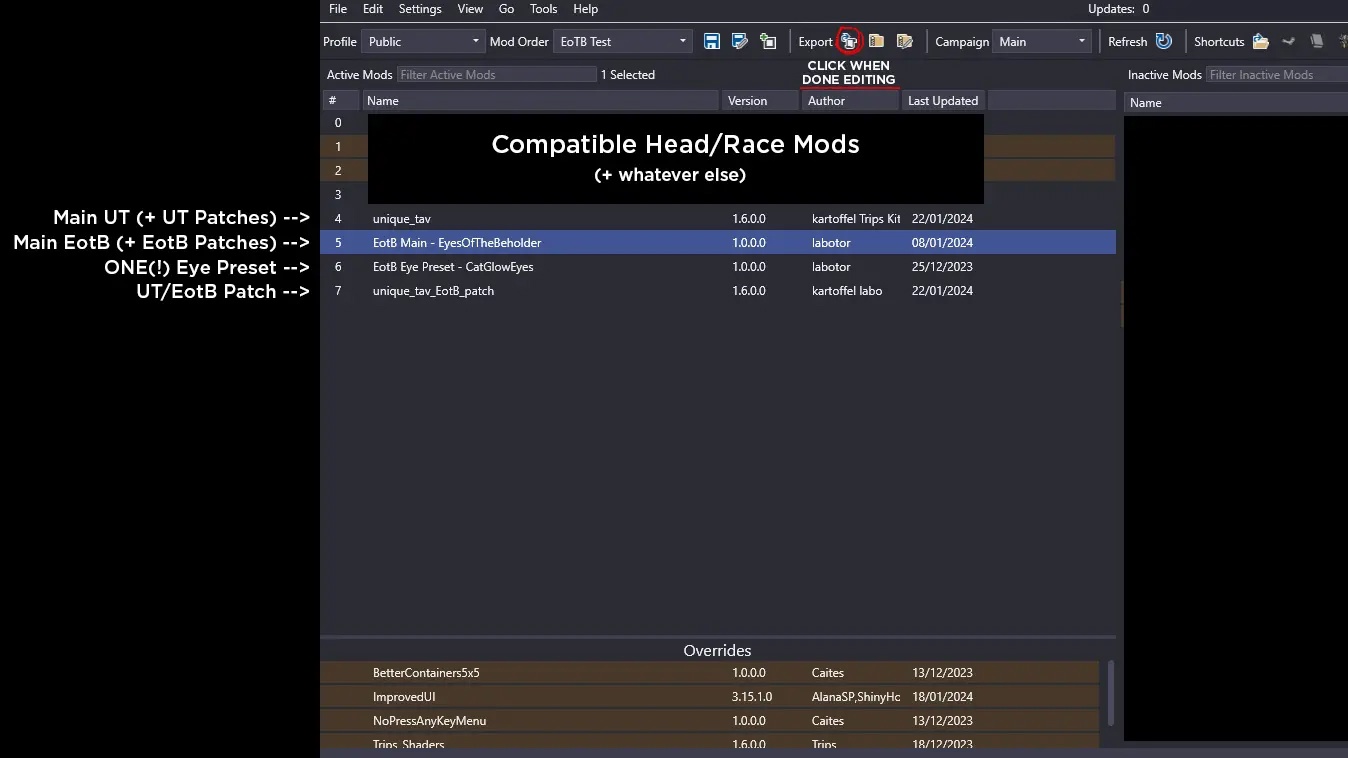
Task: Open the Profile dropdown
Action: pyautogui.click(x=424, y=41)
